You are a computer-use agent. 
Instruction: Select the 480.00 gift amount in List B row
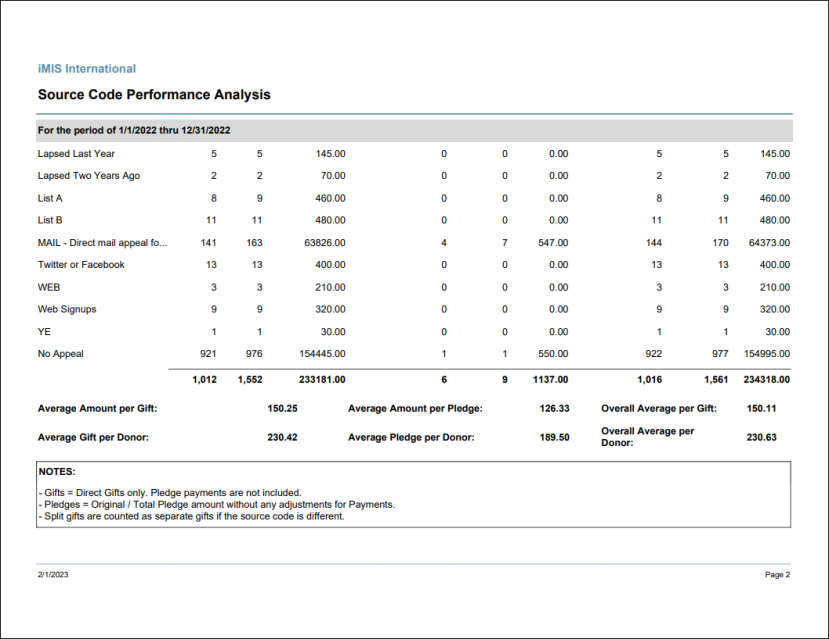(330, 220)
